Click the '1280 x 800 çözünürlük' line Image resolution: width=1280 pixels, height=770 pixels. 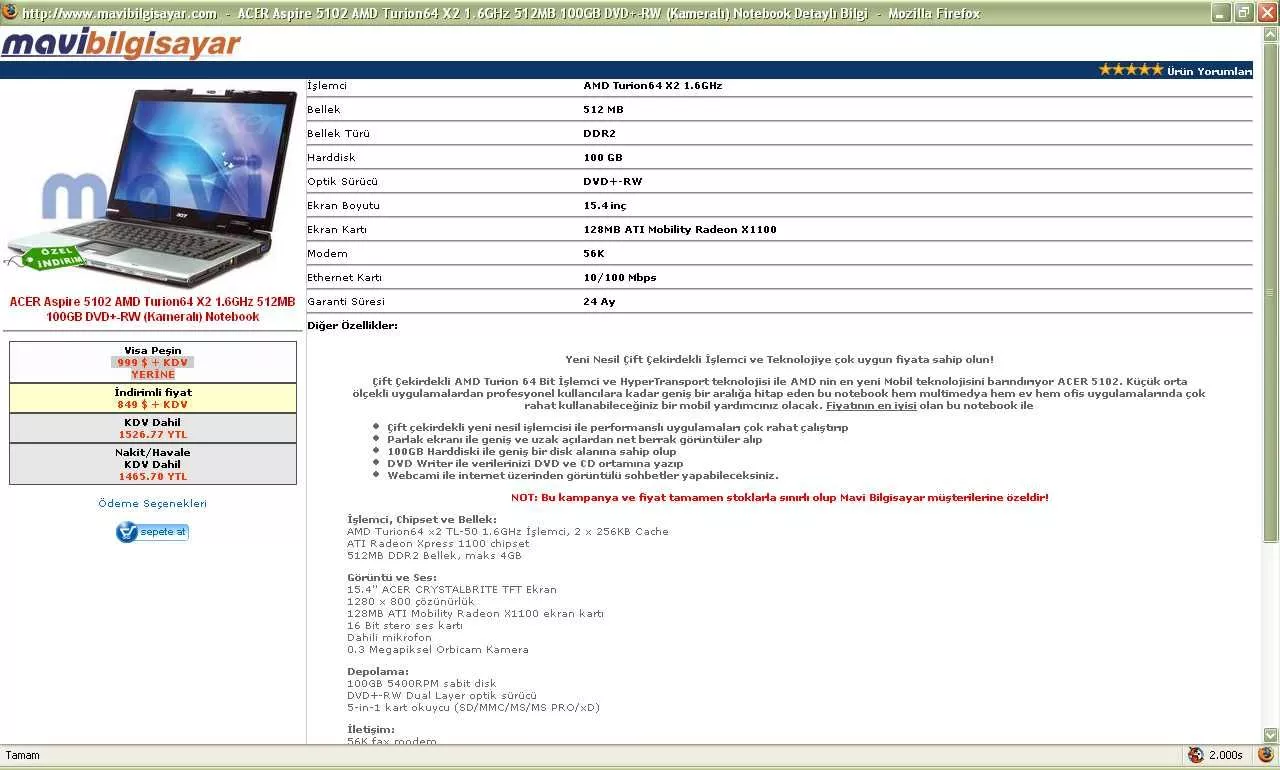(x=411, y=601)
